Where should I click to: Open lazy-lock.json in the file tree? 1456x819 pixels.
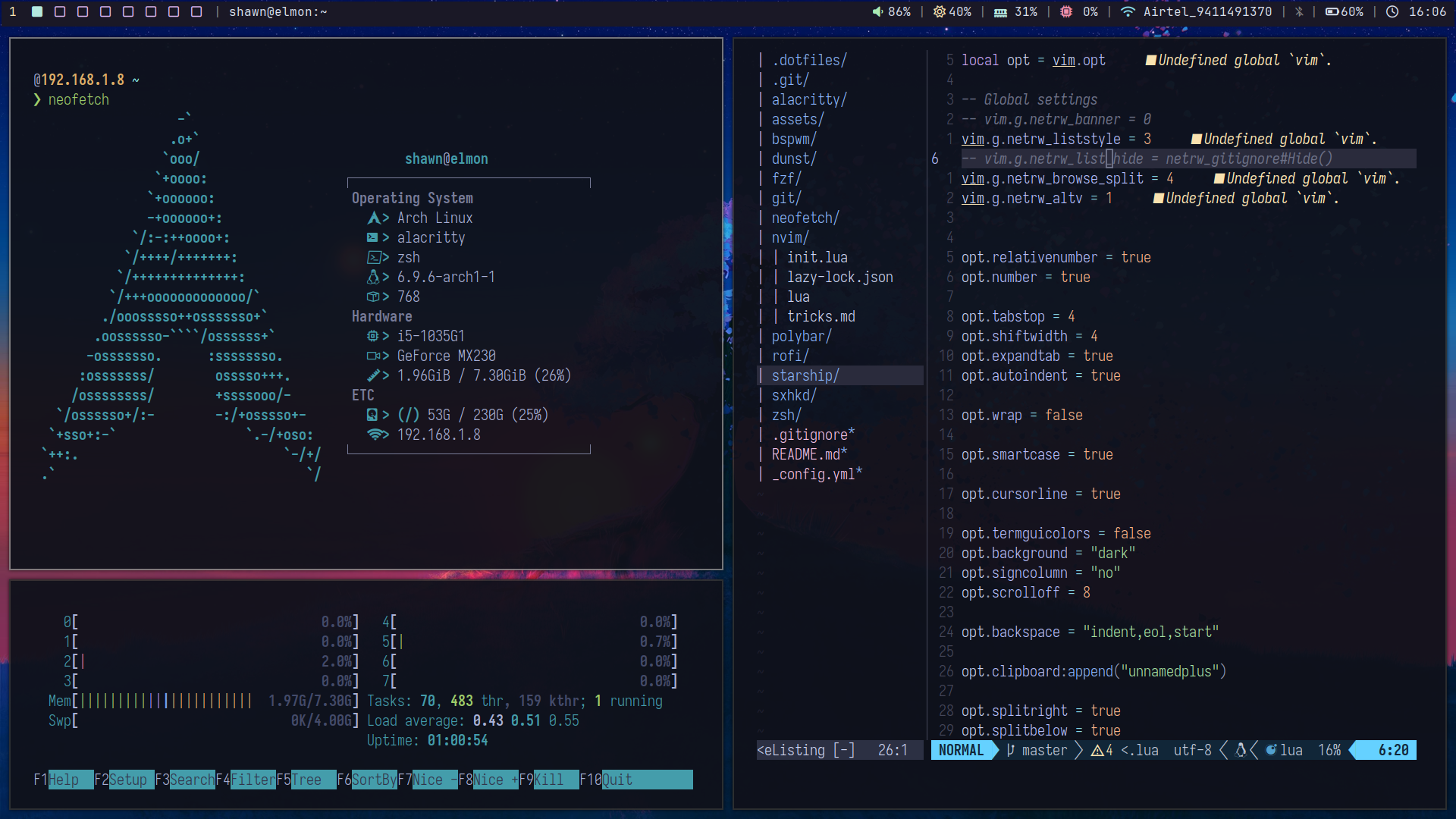840,277
